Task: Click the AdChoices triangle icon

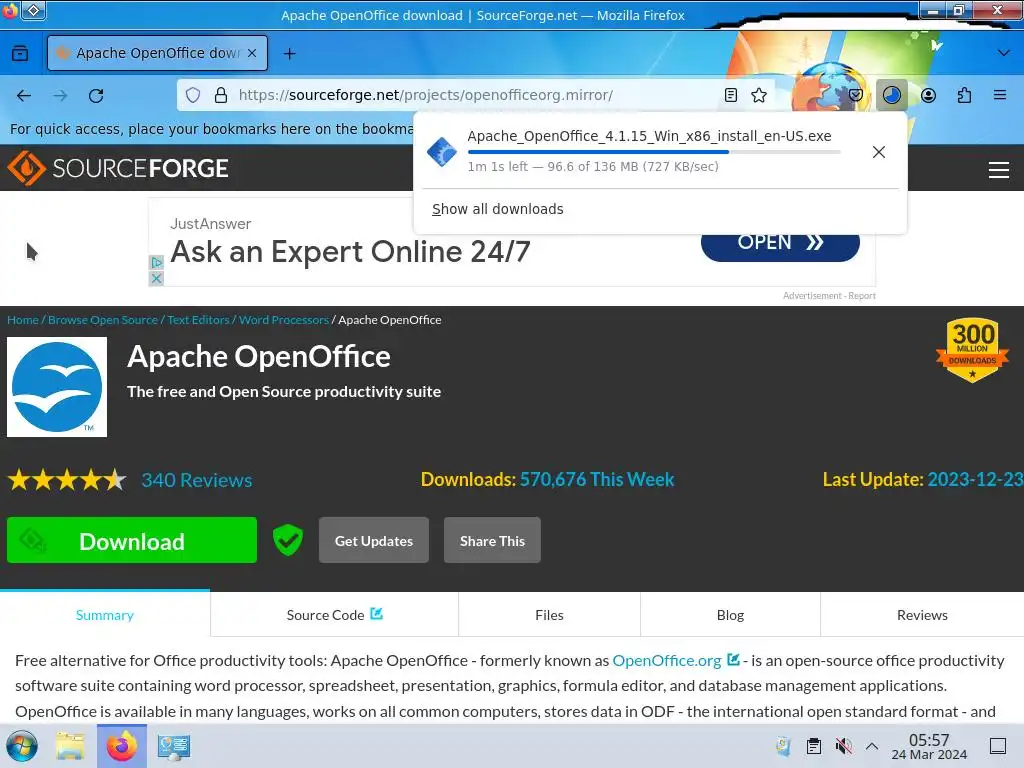Action: click(156, 263)
